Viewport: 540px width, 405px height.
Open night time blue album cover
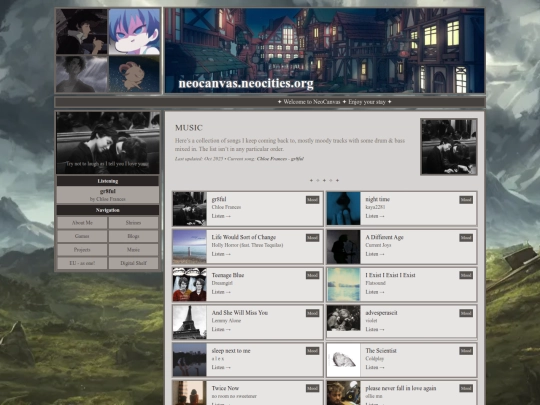click(x=343, y=209)
